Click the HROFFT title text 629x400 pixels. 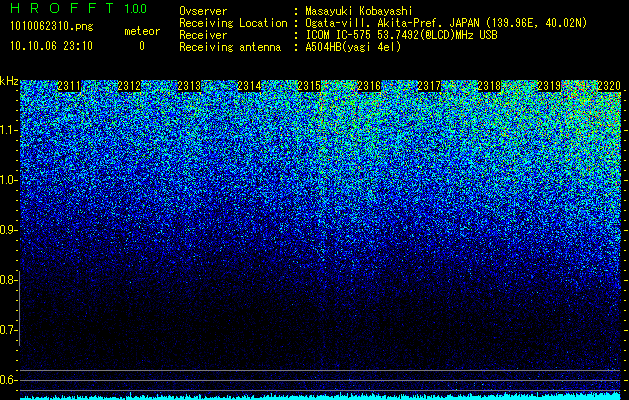[x=62, y=8]
